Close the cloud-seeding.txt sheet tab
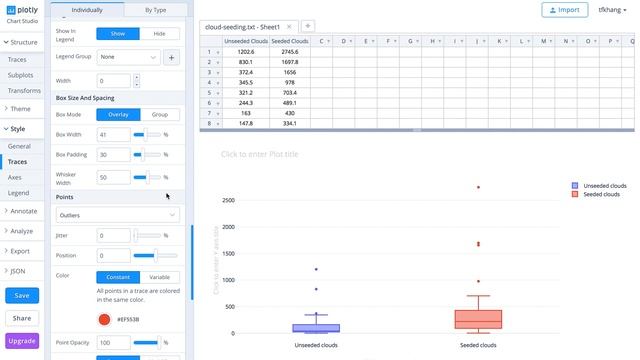The height and width of the screenshot is (360, 640). (289, 27)
